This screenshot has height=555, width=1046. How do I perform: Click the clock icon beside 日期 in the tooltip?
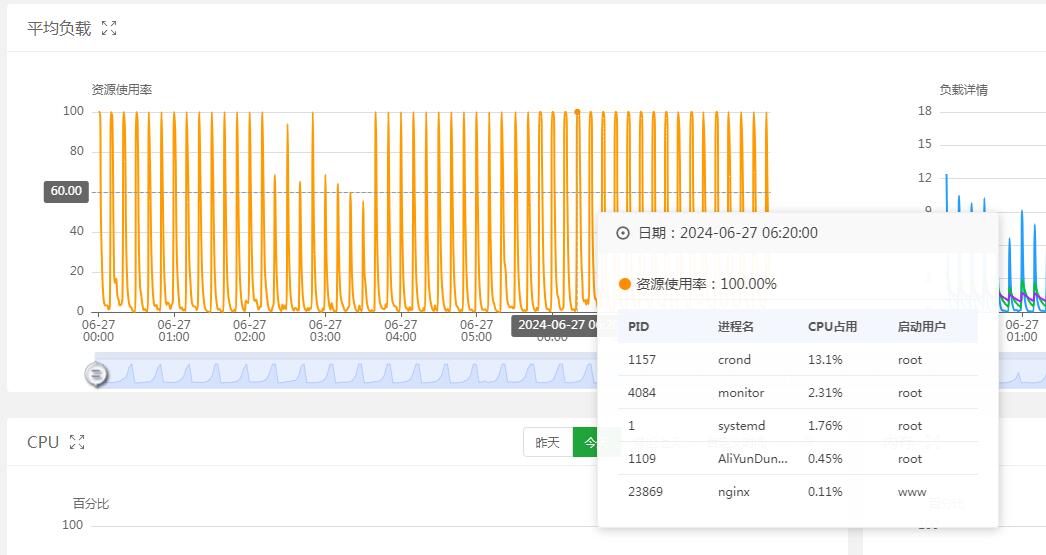pyautogui.click(x=622, y=233)
